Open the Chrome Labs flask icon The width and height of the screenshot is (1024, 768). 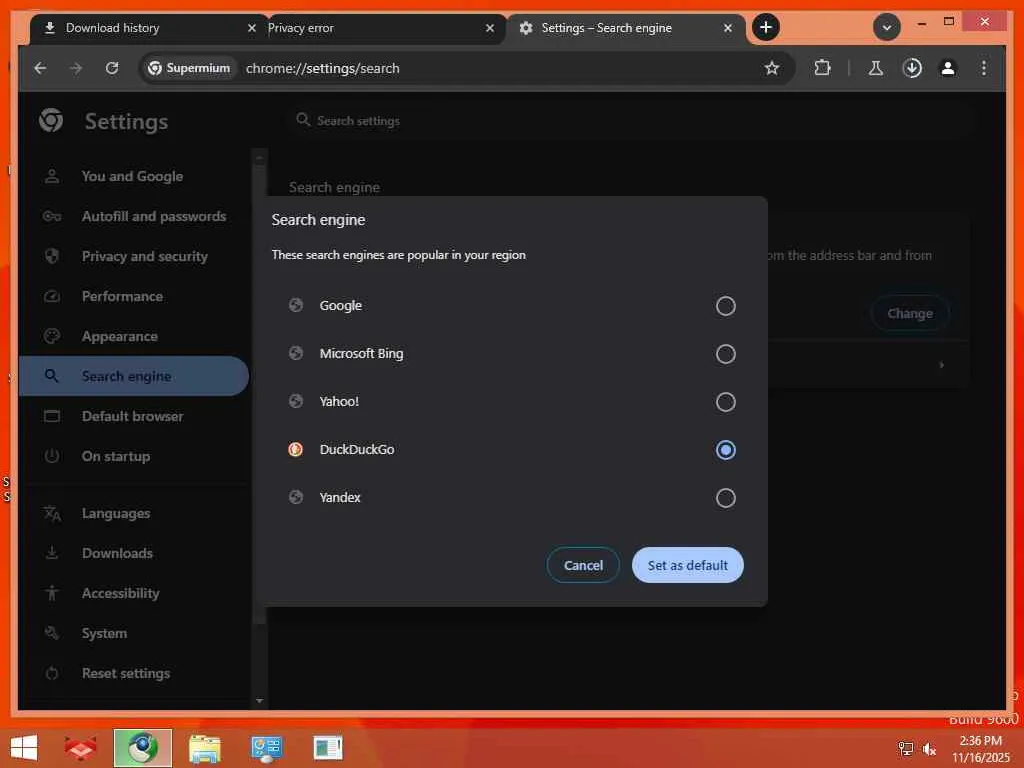(x=876, y=68)
